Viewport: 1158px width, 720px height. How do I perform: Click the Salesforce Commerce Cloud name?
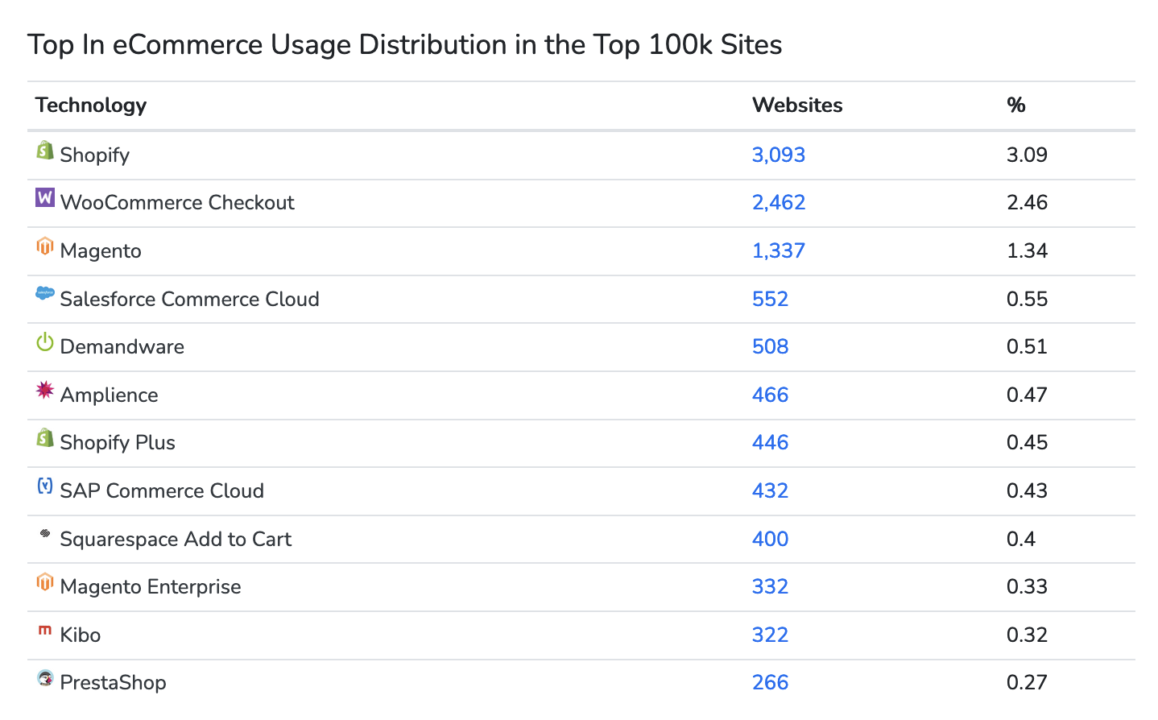click(x=190, y=299)
